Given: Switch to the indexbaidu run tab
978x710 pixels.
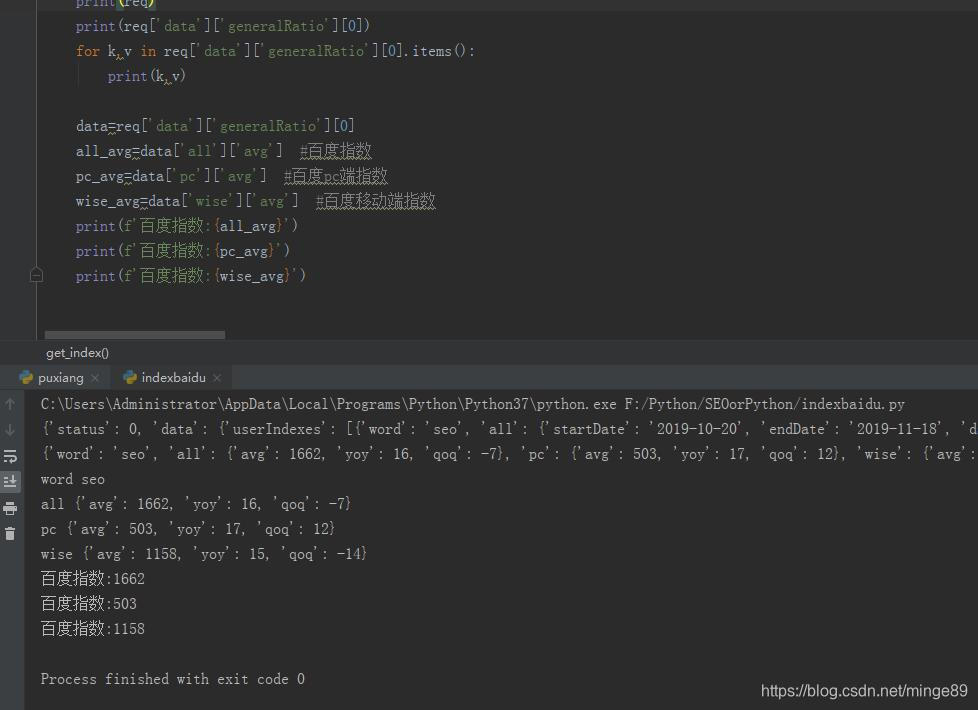Looking at the screenshot, I should [x=173, y=377].
